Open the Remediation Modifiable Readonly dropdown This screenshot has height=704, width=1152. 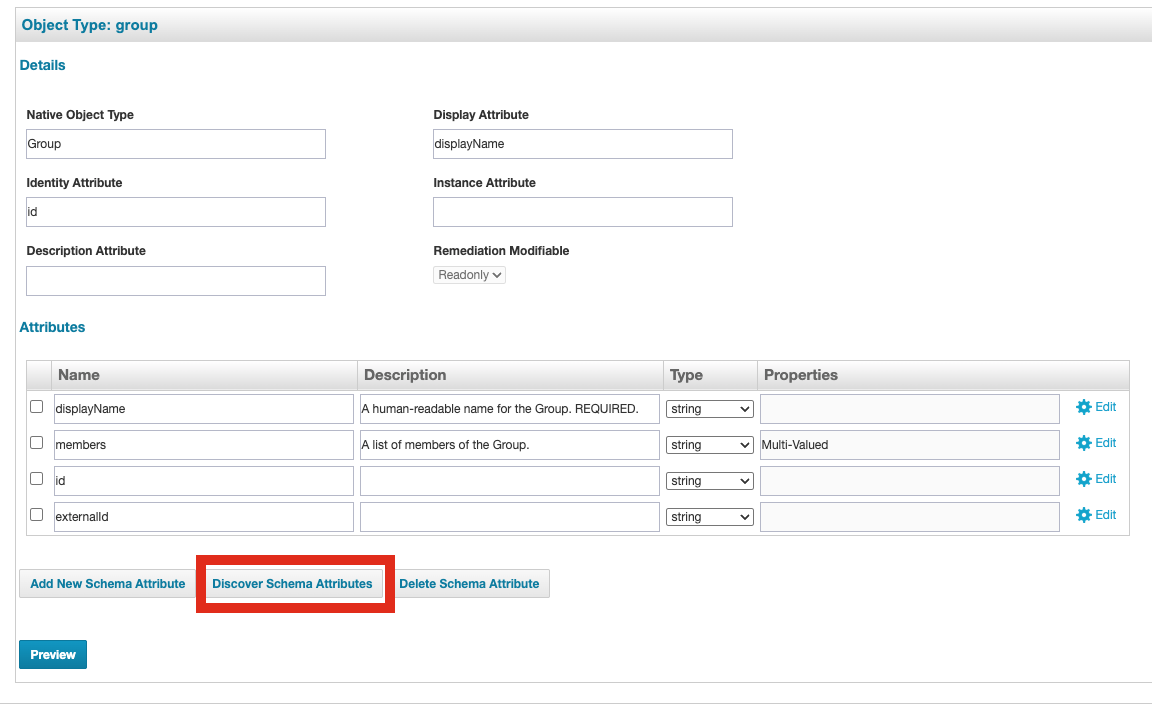[x=468, y=274]
